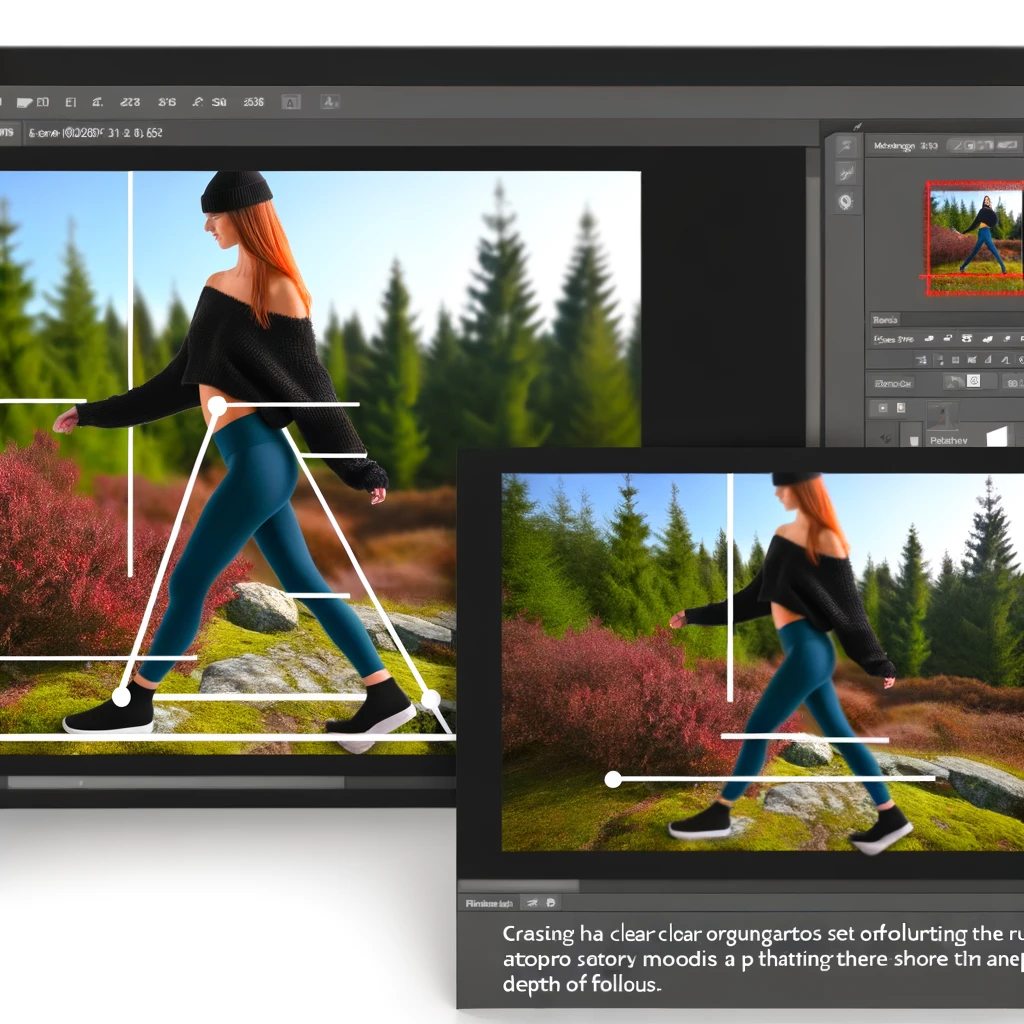This screenshot has width=1024, height=1024.
Task: Click the dark curved icon right of 'Eleno Cx'
Action: pos(954,382)
